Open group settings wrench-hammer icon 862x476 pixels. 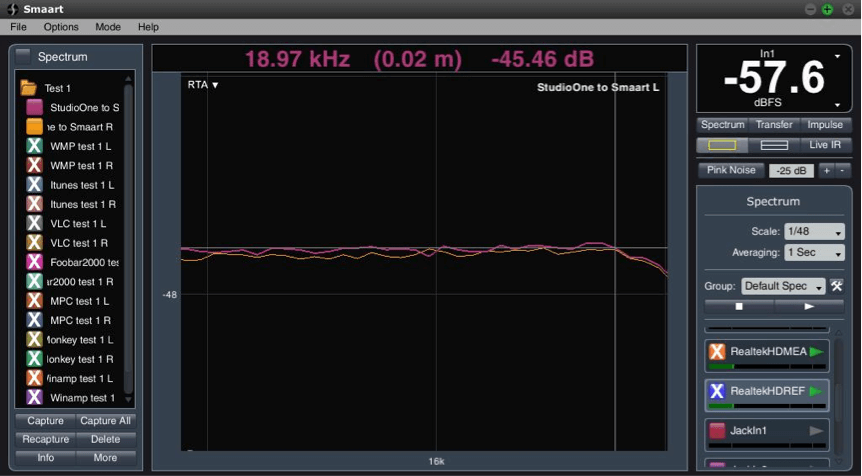point(837,286)
